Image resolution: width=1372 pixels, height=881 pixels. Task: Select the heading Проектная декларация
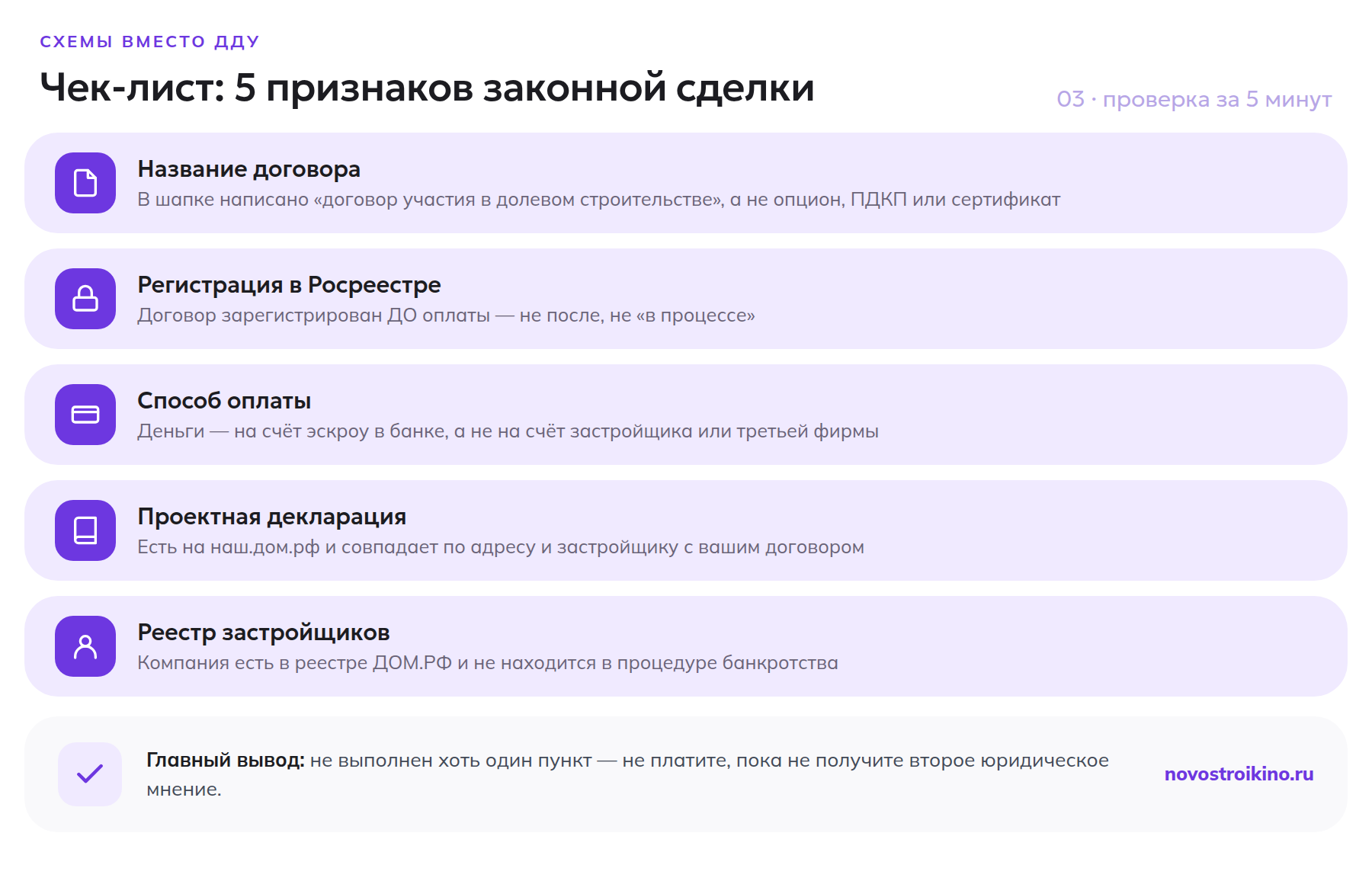pos(271,517)
